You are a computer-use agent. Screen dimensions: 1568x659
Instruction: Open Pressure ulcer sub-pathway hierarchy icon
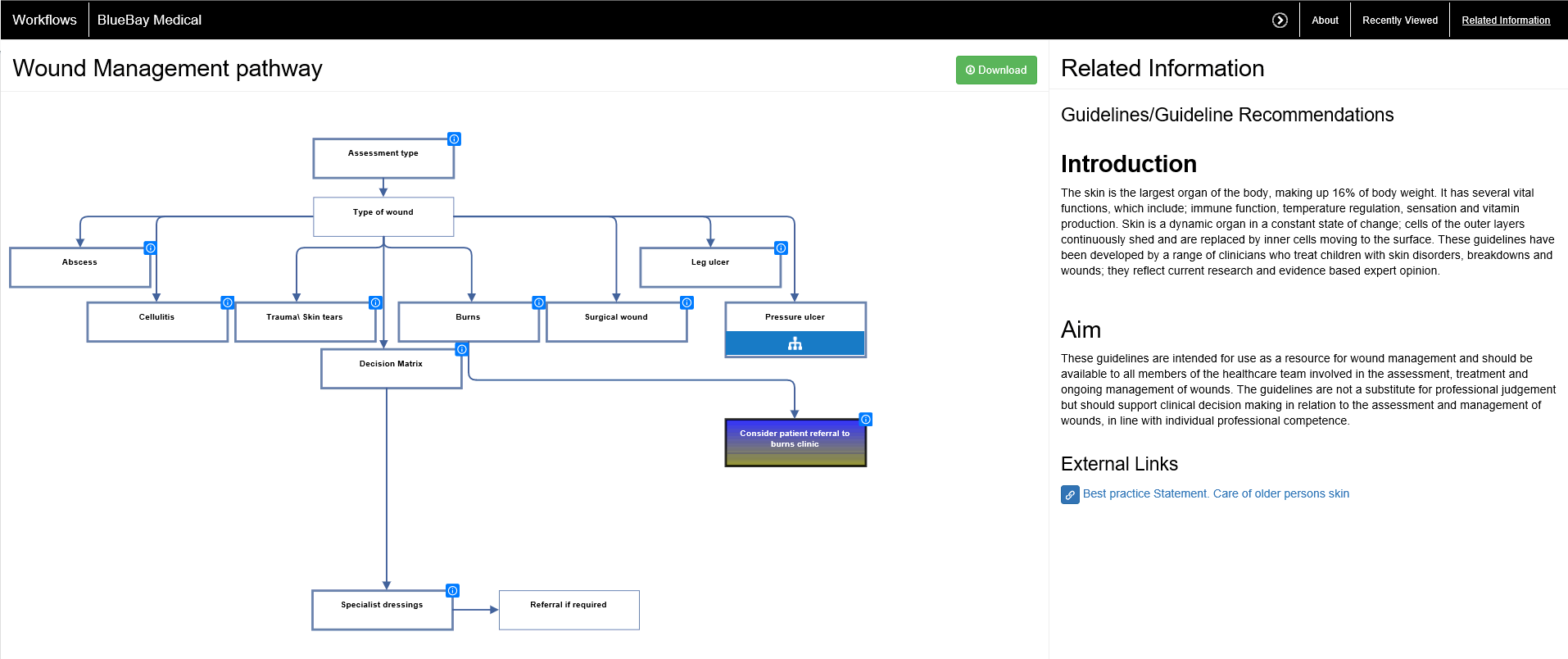(795, 344)
